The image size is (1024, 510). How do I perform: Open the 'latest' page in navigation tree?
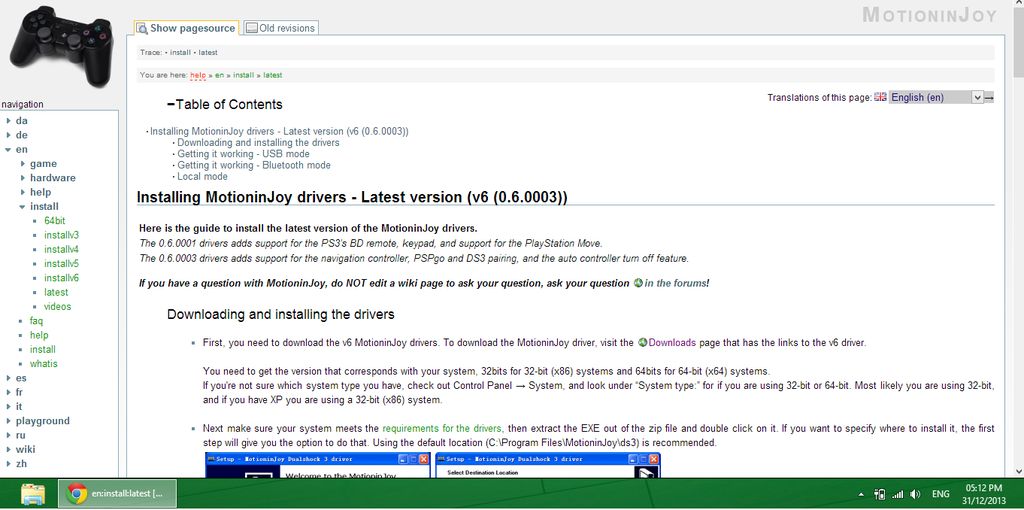pyautogui.click(x=56, y=293)
